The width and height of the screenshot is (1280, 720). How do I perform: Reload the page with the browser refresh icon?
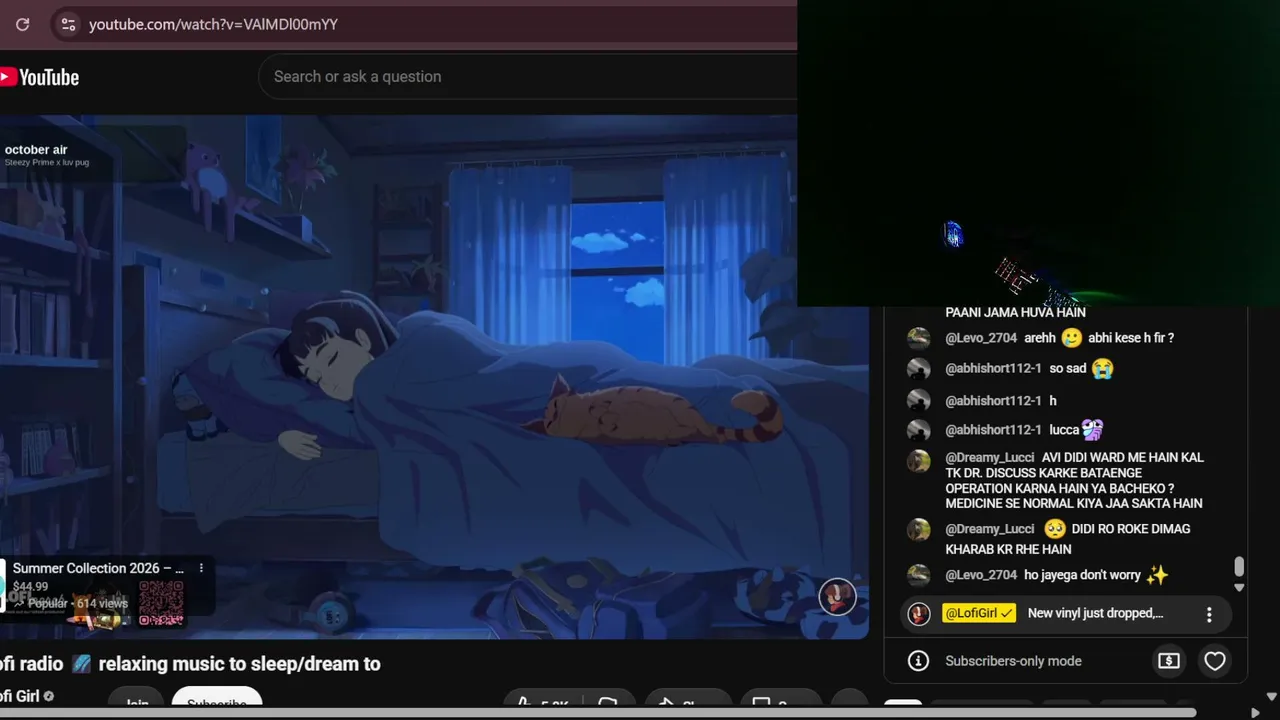click(22, 24)
